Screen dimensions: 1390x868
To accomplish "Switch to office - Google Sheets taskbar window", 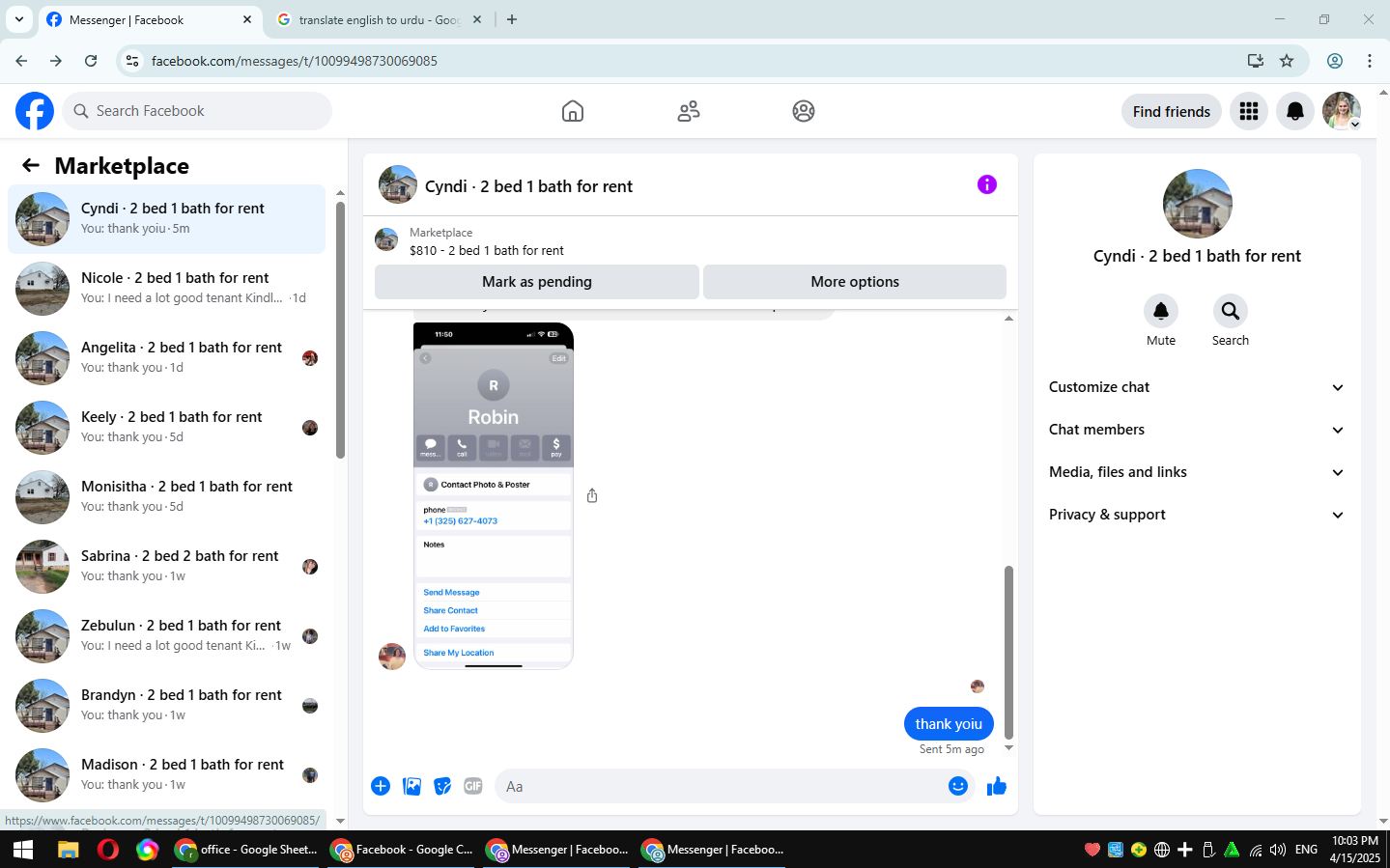I will [246, 850].
